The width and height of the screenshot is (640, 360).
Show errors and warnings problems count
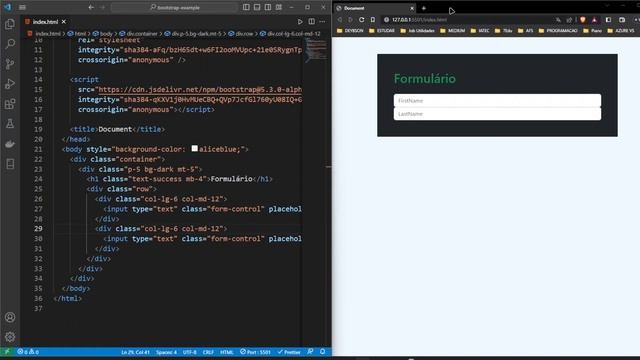pyautogui.click(x=28, y=352)
